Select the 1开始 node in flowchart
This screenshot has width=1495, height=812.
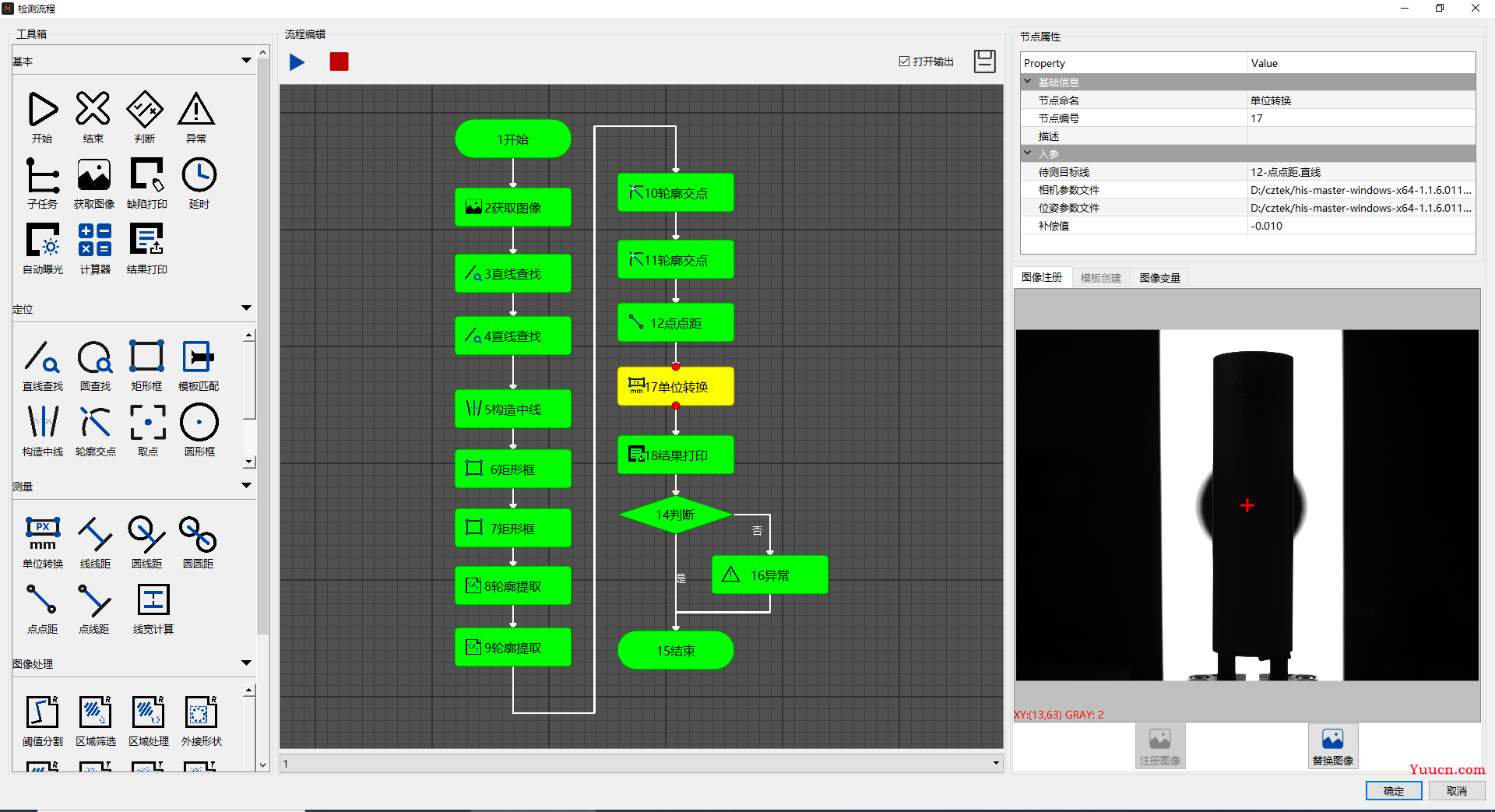[513, 139]
